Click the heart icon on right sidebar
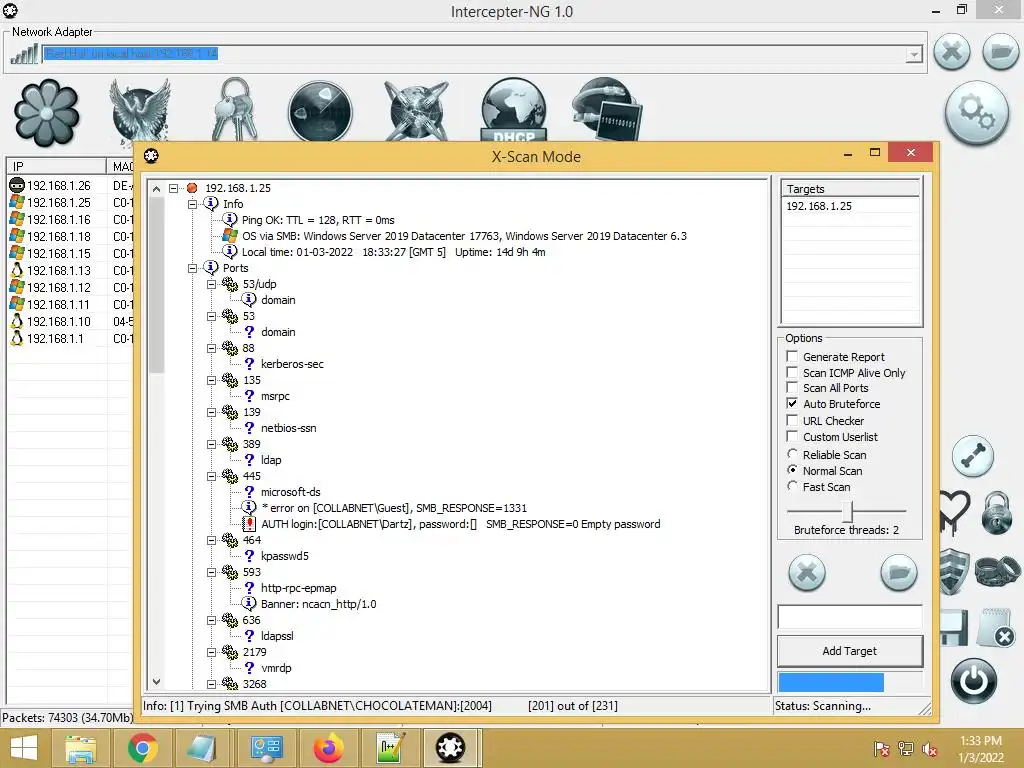Screen dimensions: 1024x768 955,513
